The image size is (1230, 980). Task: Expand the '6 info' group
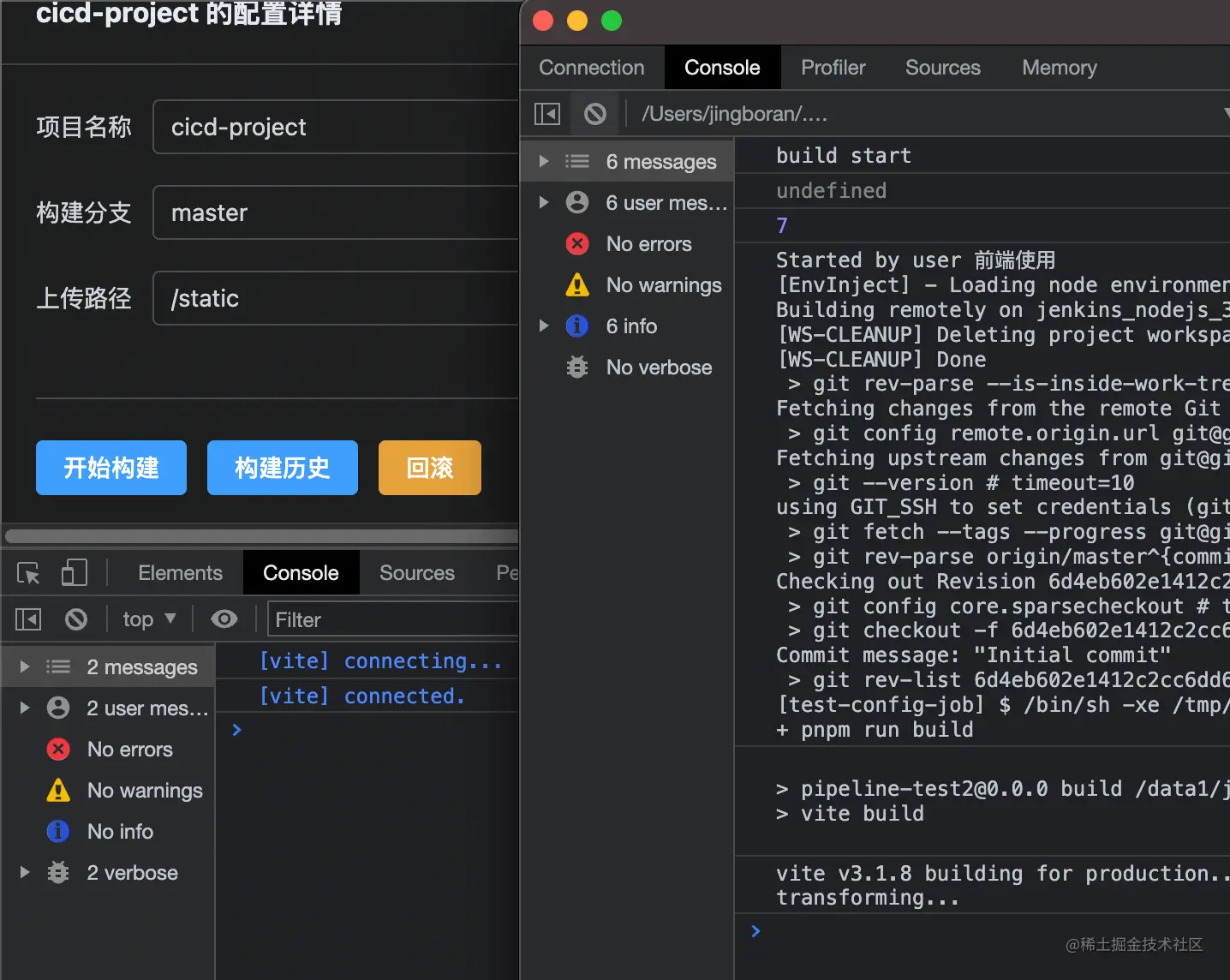click(543, 326)
